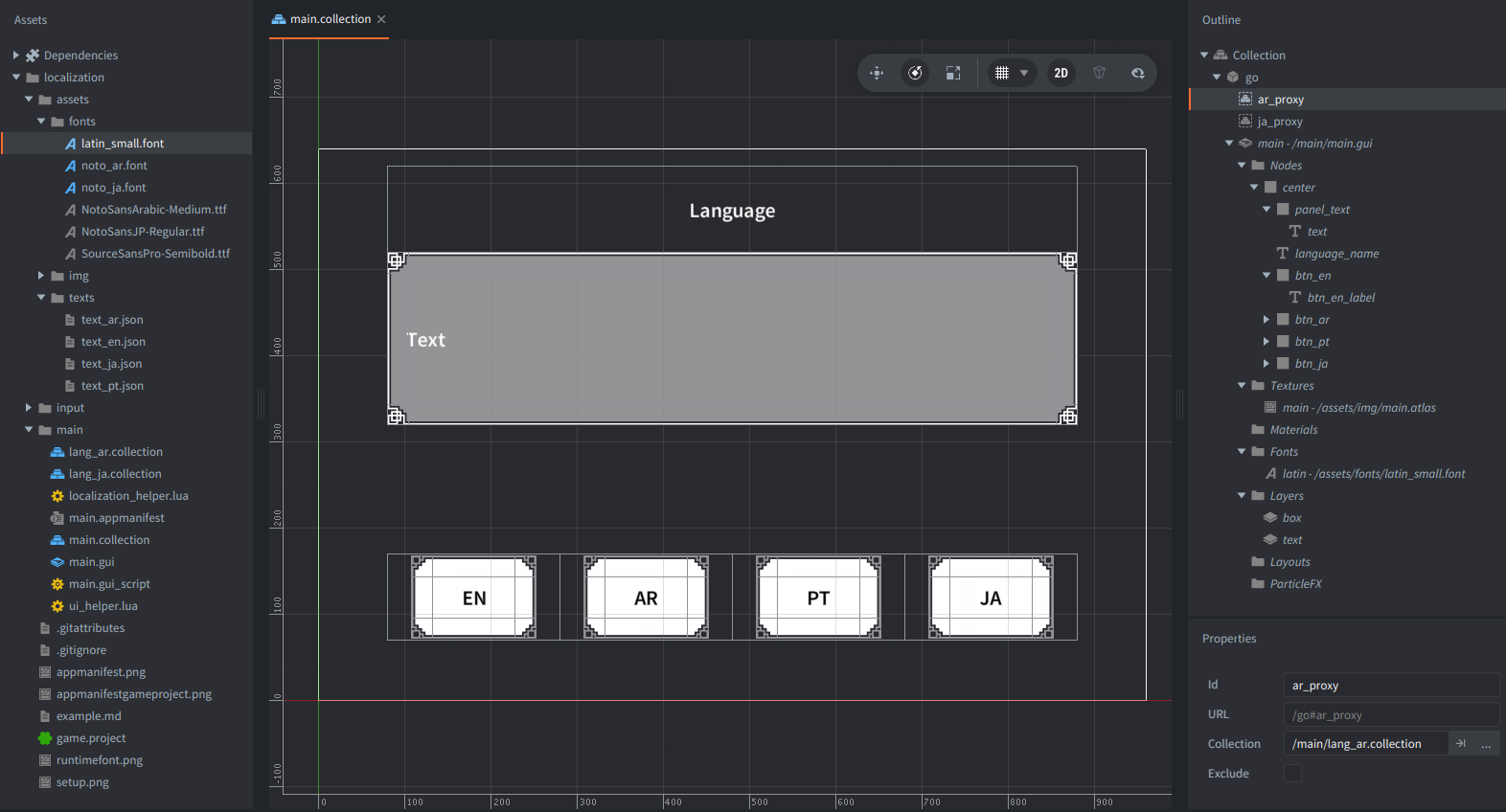Expand the btn_ar node in Outline
This screenshot has width=1506, height=812.
1266,320
